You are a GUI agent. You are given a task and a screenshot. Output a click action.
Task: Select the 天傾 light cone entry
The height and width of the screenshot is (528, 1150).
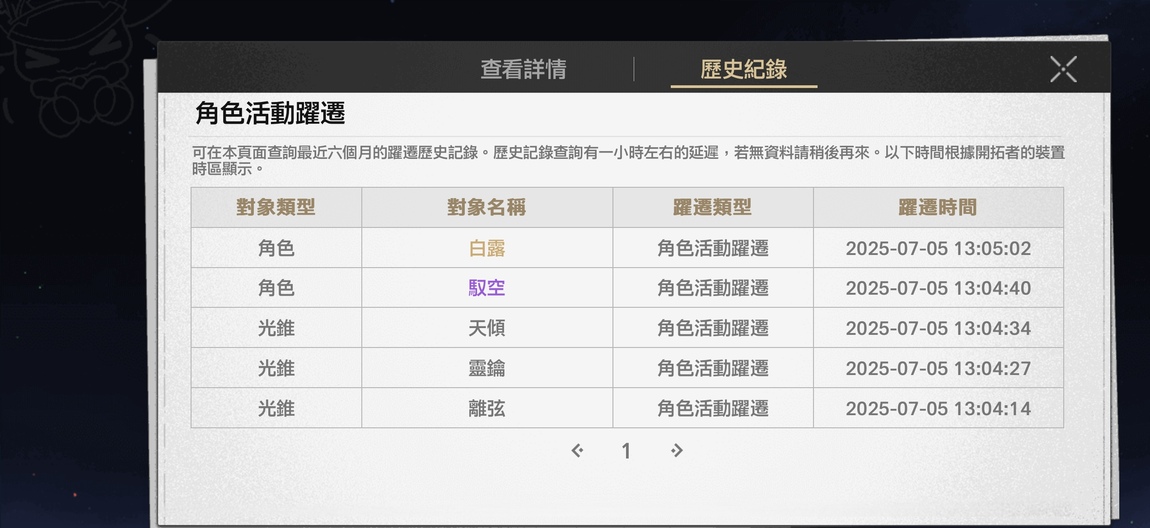coord(487,328)
